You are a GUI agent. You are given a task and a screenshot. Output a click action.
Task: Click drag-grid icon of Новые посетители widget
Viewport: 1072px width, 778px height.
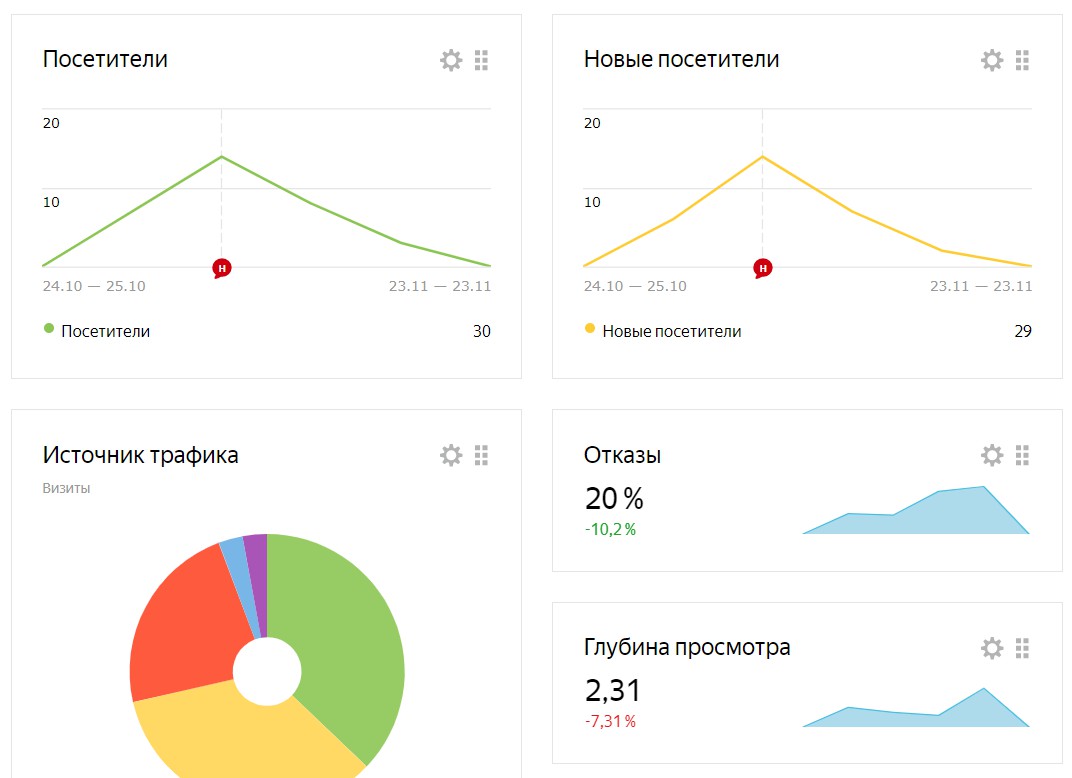[1022, 60]
